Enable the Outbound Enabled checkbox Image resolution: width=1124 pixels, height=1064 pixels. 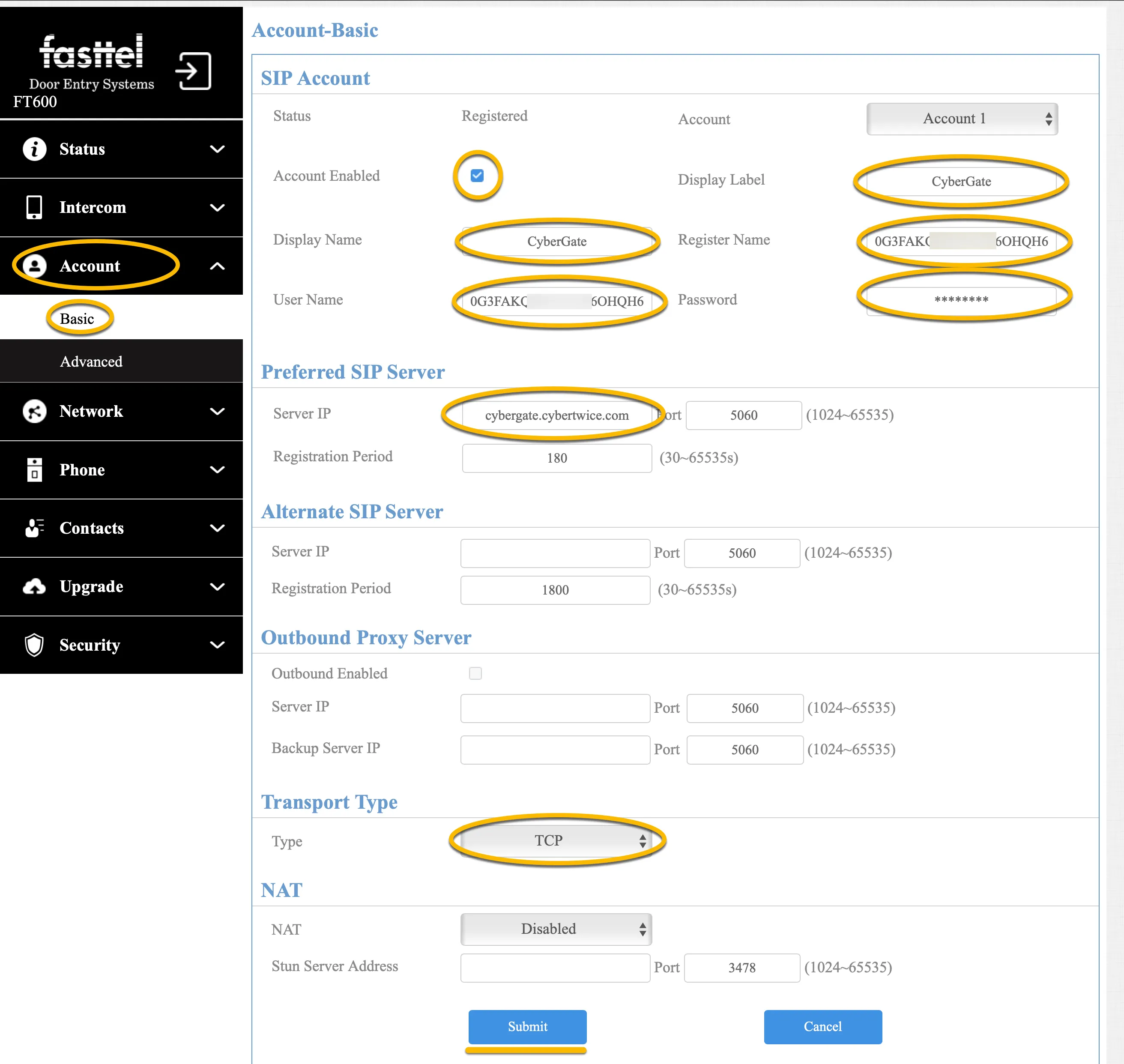point(476,673)
